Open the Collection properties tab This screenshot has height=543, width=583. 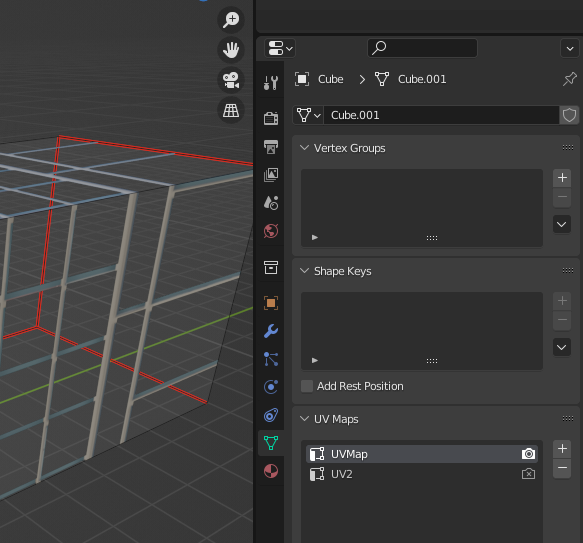(x=271, y=267)
